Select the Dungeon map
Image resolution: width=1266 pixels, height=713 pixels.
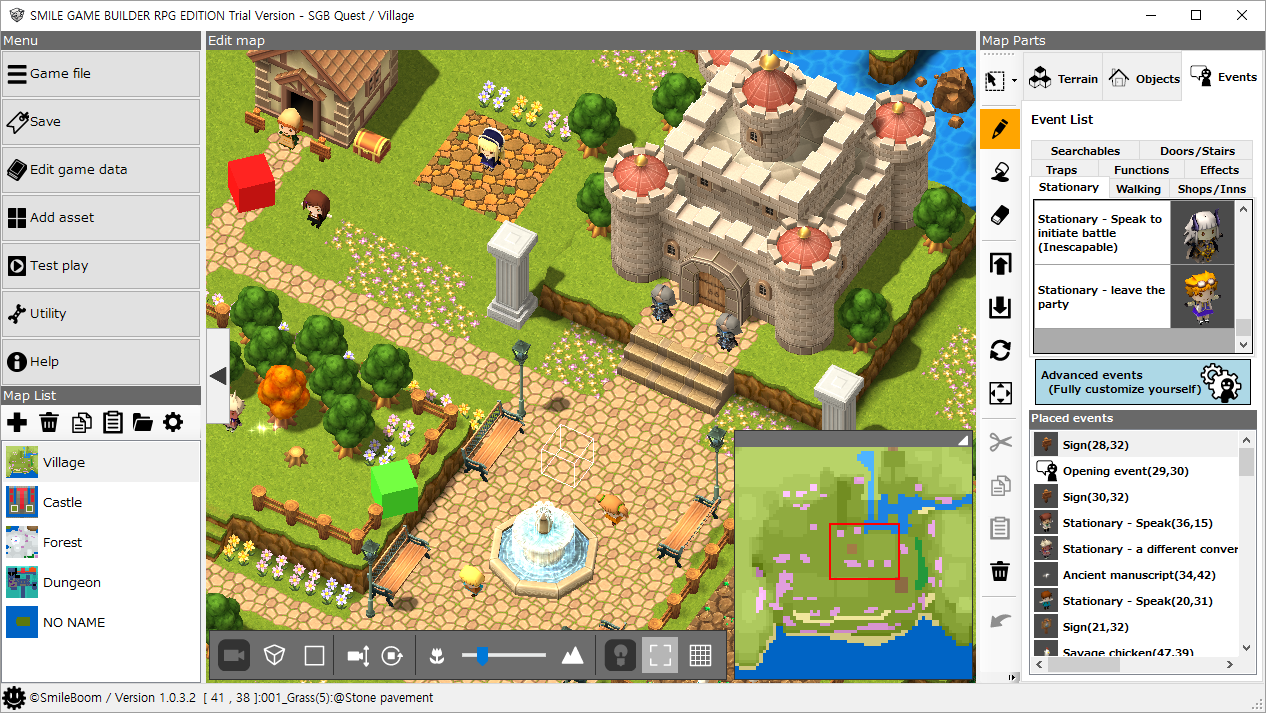pos(101,582)
